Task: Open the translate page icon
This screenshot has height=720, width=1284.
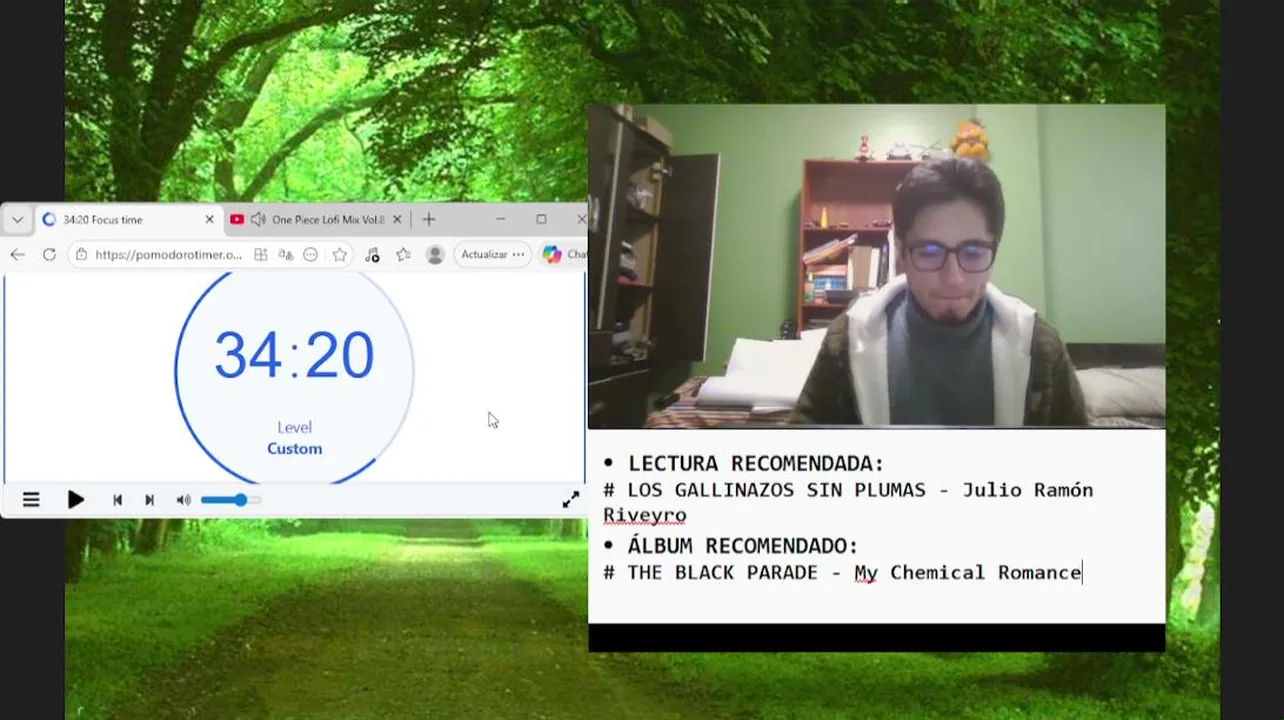Action: pyautogui.click(x=286, y=255)
